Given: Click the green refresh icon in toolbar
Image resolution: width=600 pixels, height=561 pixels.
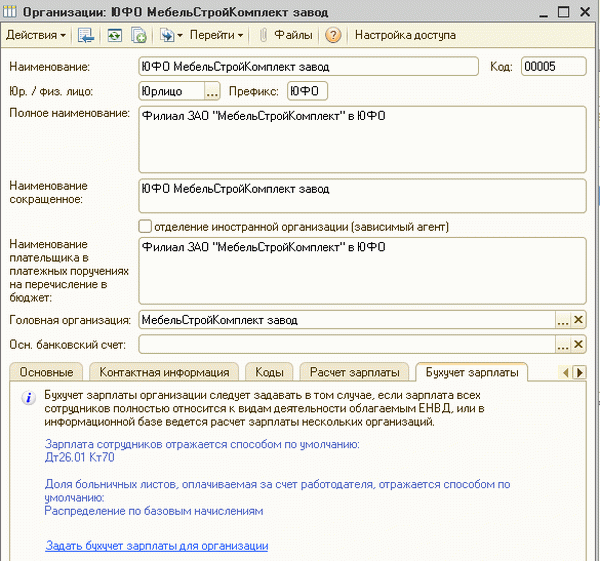Looking at the screenshot, I should (x=115, y=35).
